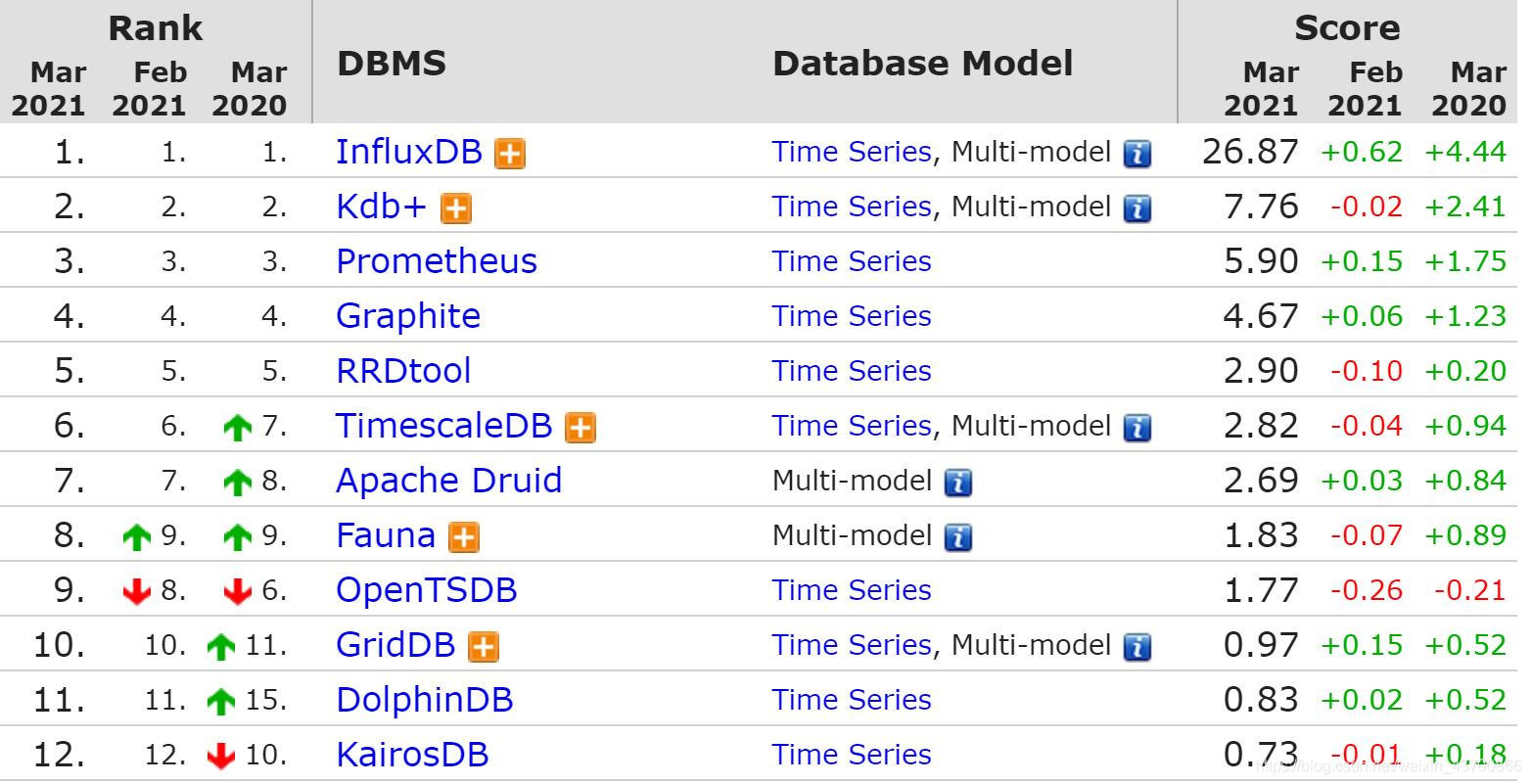Click the red down arrow next to KairosDB
The height and width of the screenshot is (784, 1531).
[221, 756]
